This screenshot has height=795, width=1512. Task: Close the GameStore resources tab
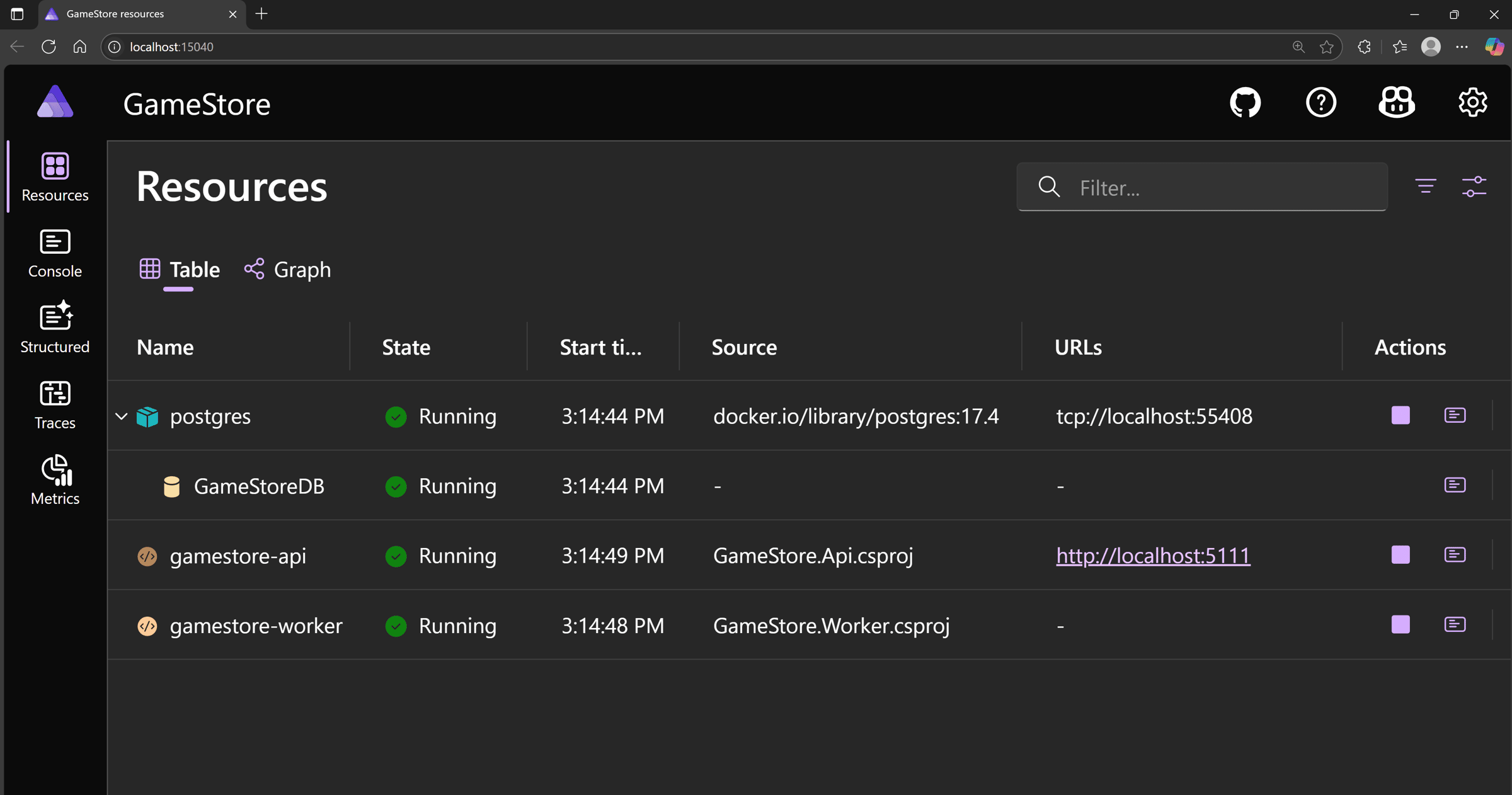coord(232,14)
